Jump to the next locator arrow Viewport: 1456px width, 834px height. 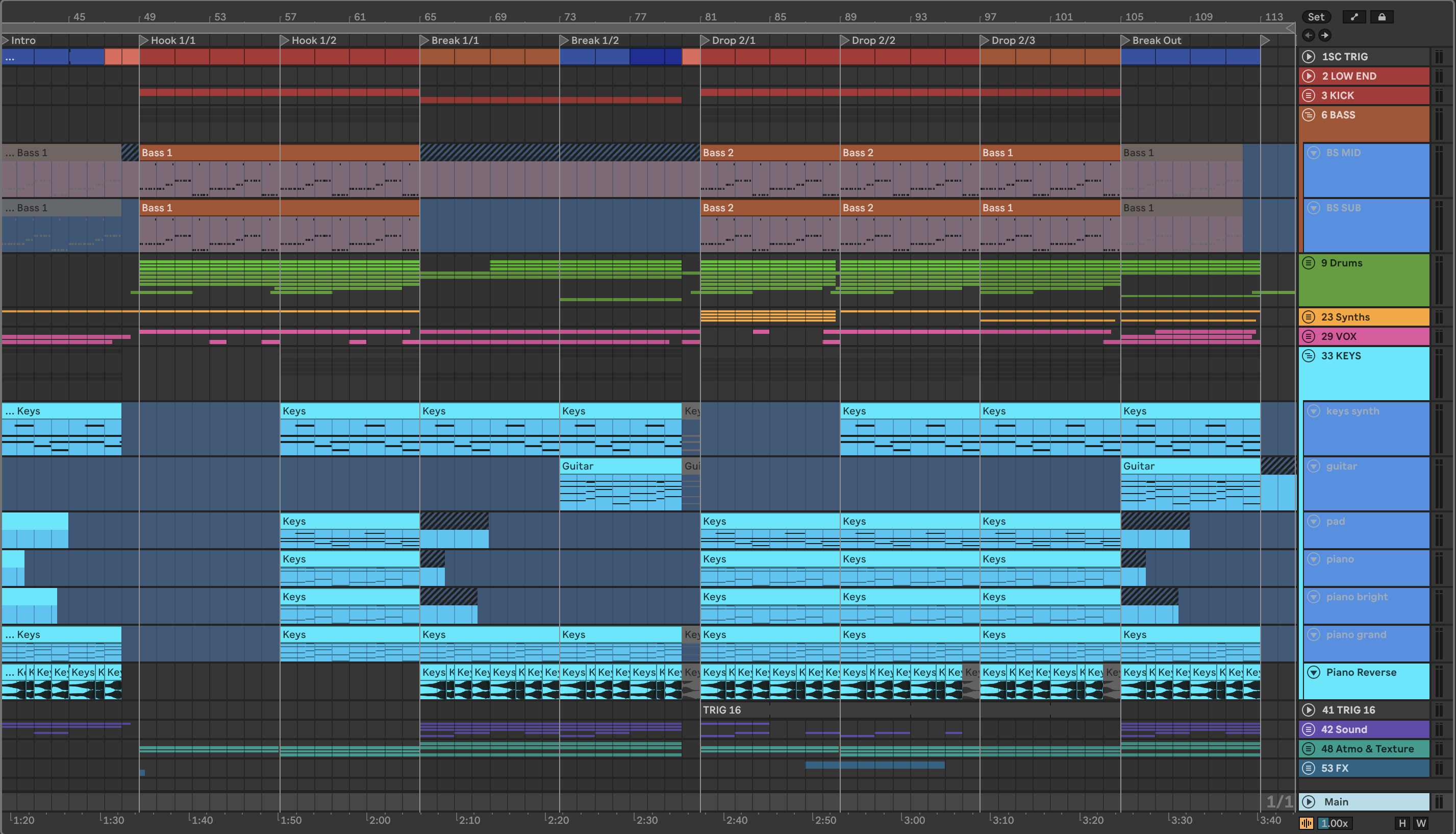1325,36
